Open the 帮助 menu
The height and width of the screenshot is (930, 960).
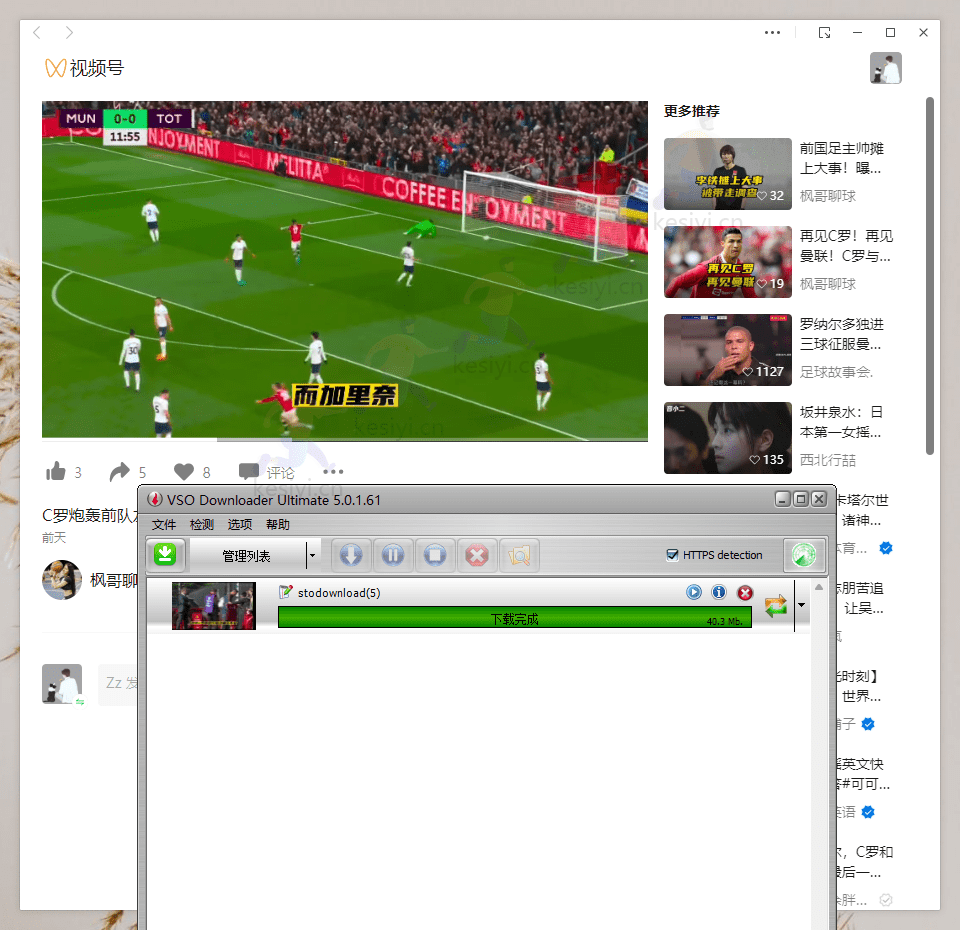pos(278,525)
